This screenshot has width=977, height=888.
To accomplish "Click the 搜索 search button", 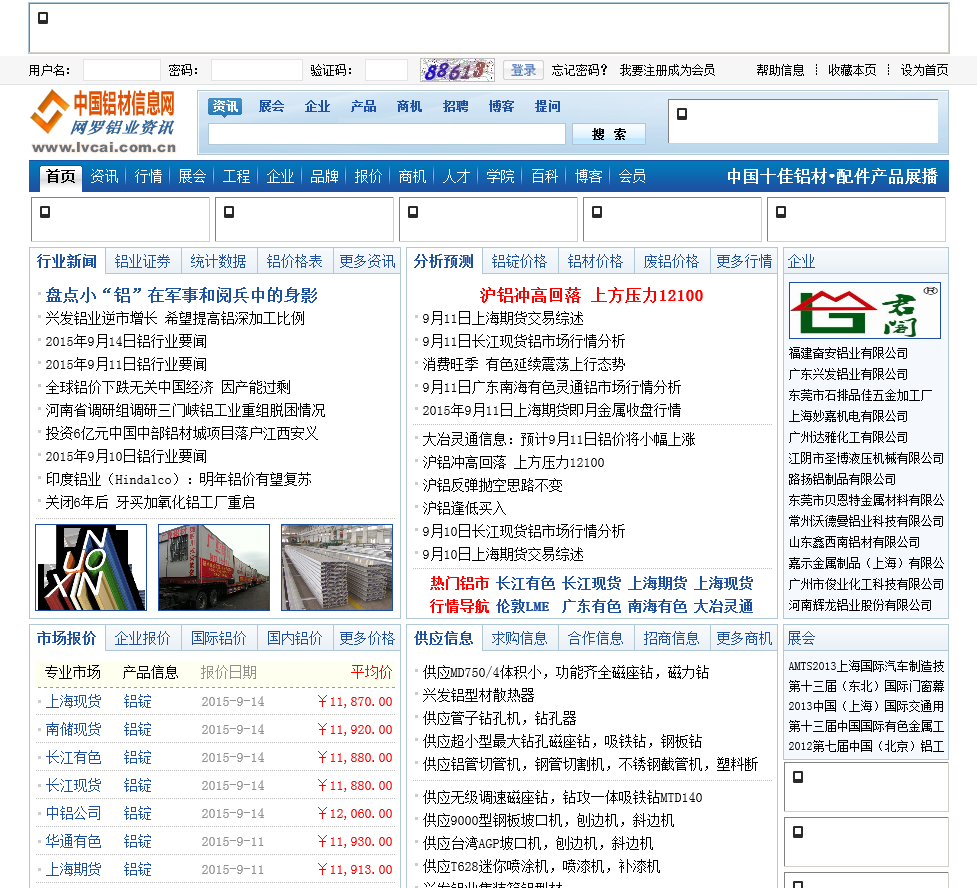I will coord(609,134).
